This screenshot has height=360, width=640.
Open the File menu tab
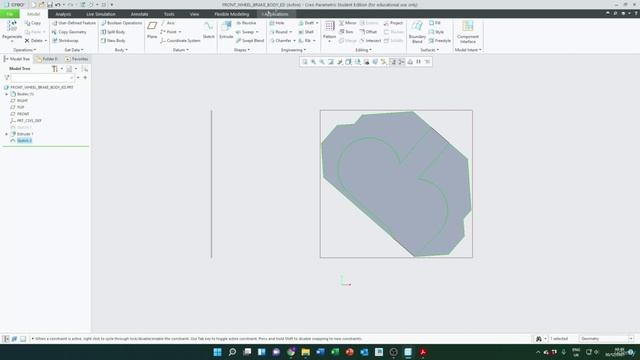pos(9,14)
